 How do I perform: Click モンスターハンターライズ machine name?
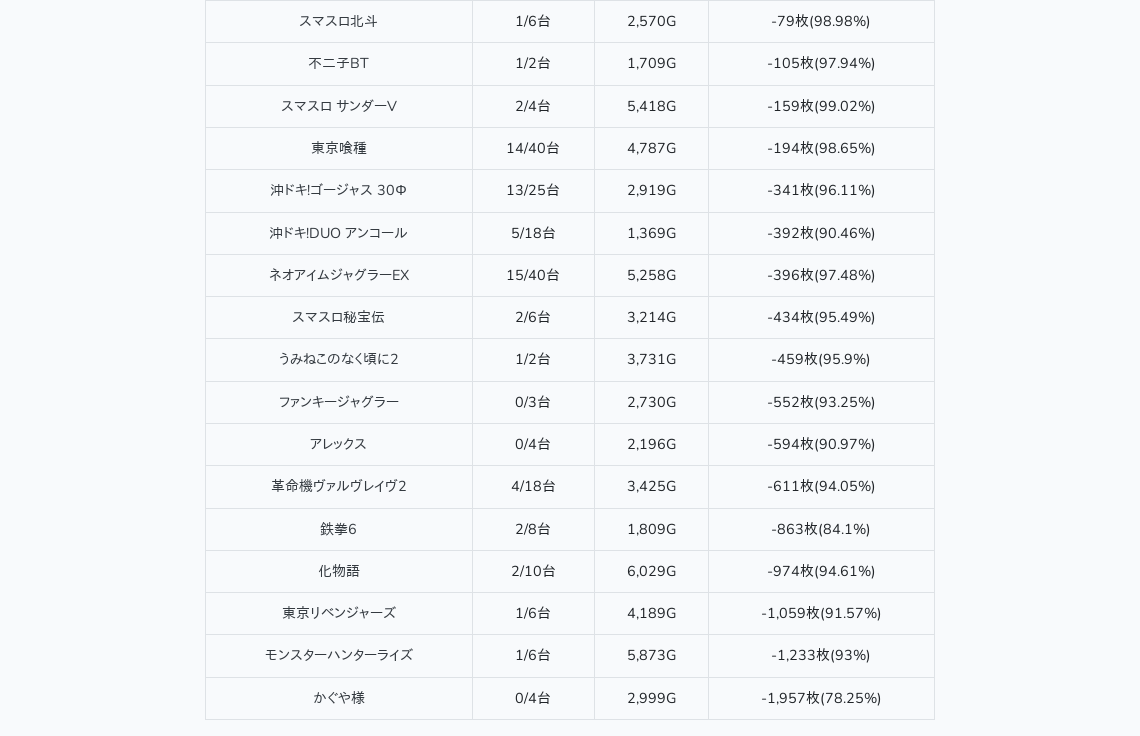pyautogui.click(x=338, y=655)
